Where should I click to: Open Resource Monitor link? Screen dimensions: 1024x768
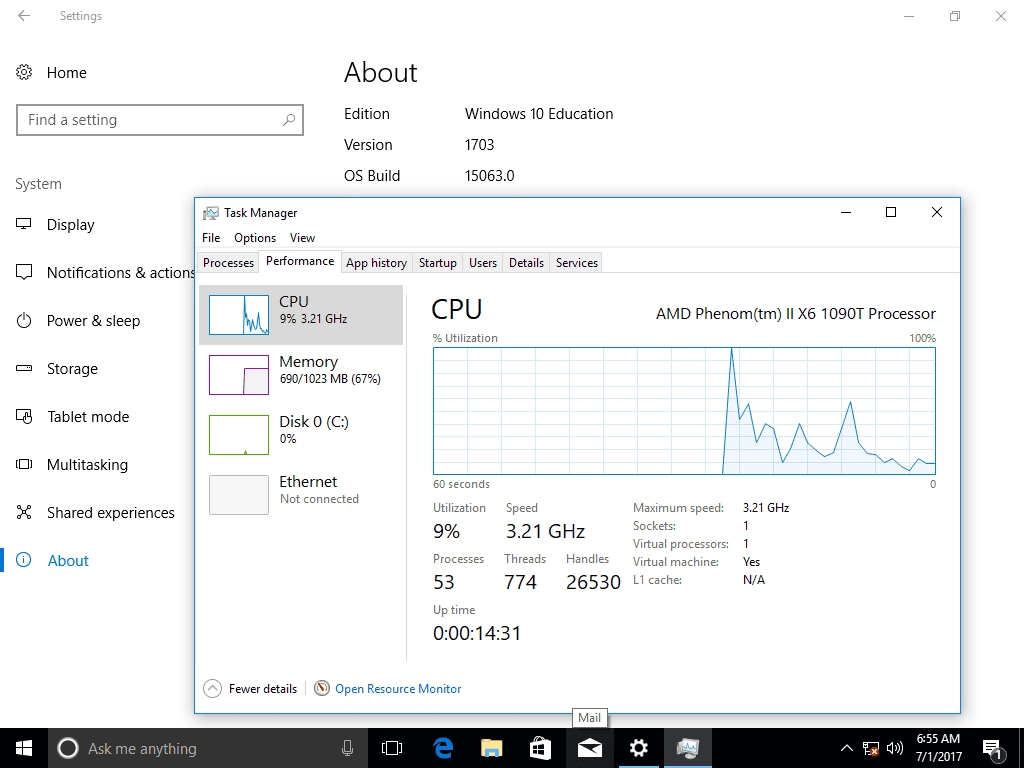(x=398, y=688)
